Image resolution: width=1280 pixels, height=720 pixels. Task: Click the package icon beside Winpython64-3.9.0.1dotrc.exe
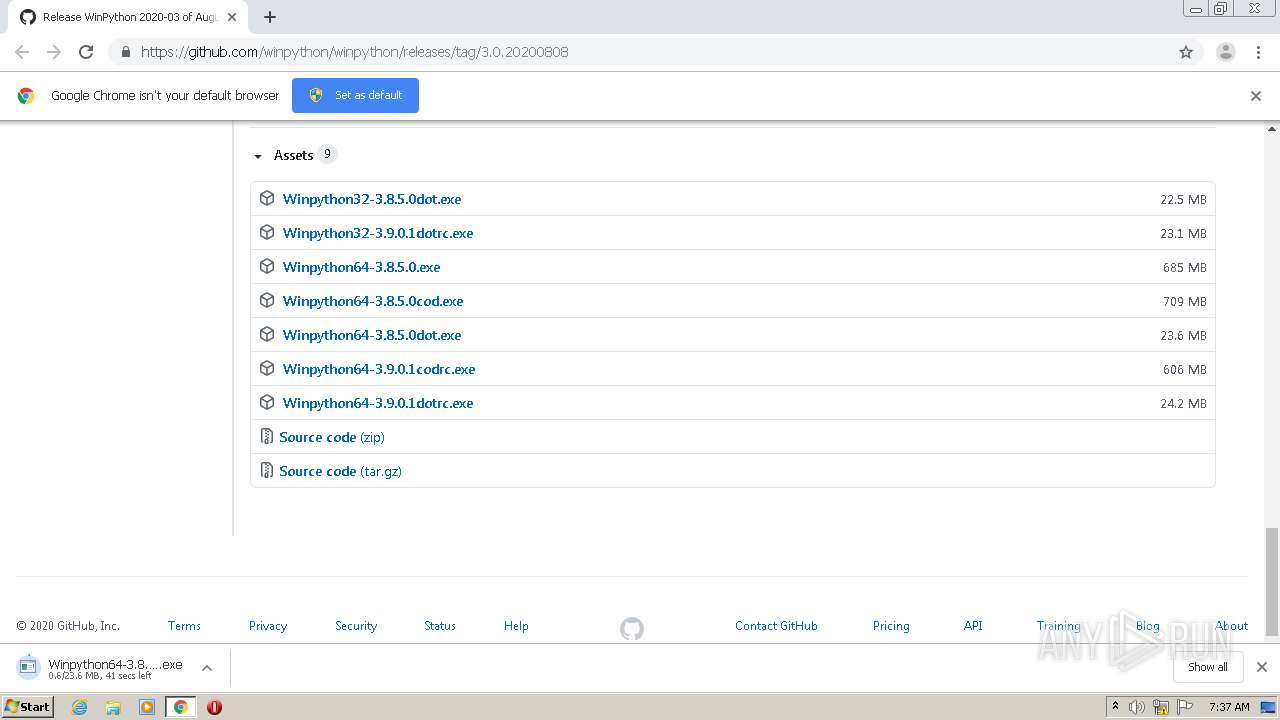pyautogui.click(x=267, y=402)
